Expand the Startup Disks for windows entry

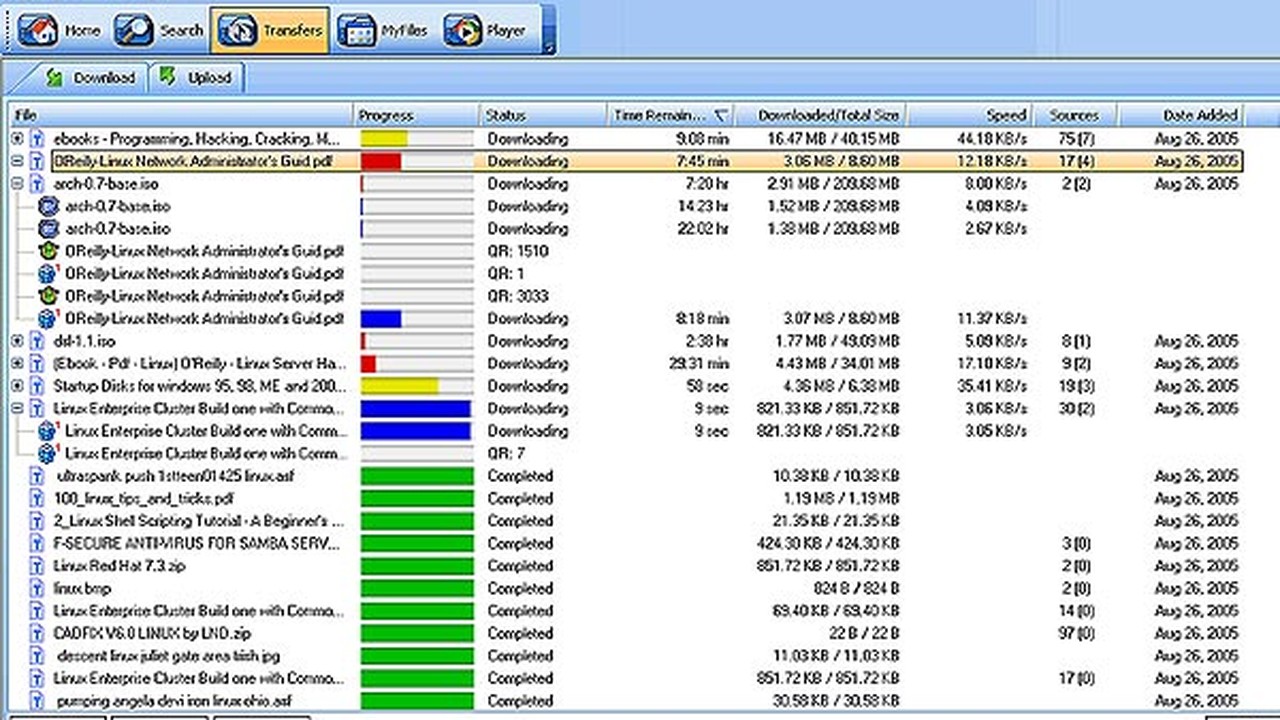17,386
